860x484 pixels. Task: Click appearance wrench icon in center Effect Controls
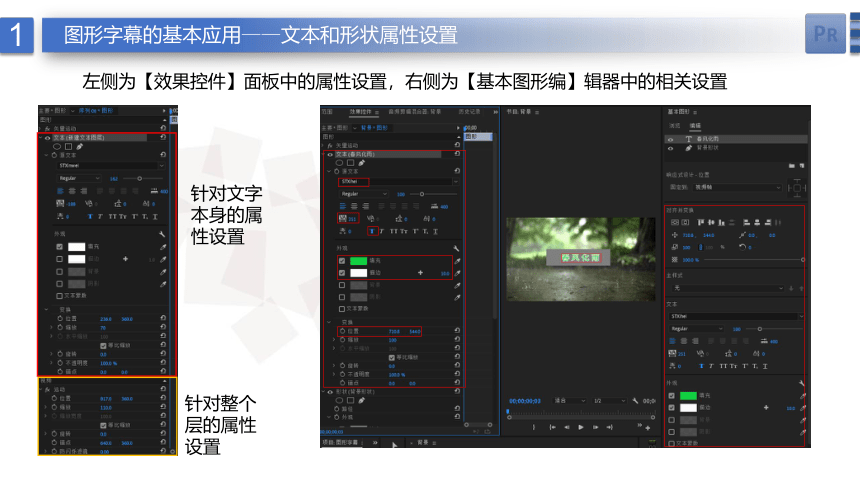456,249
